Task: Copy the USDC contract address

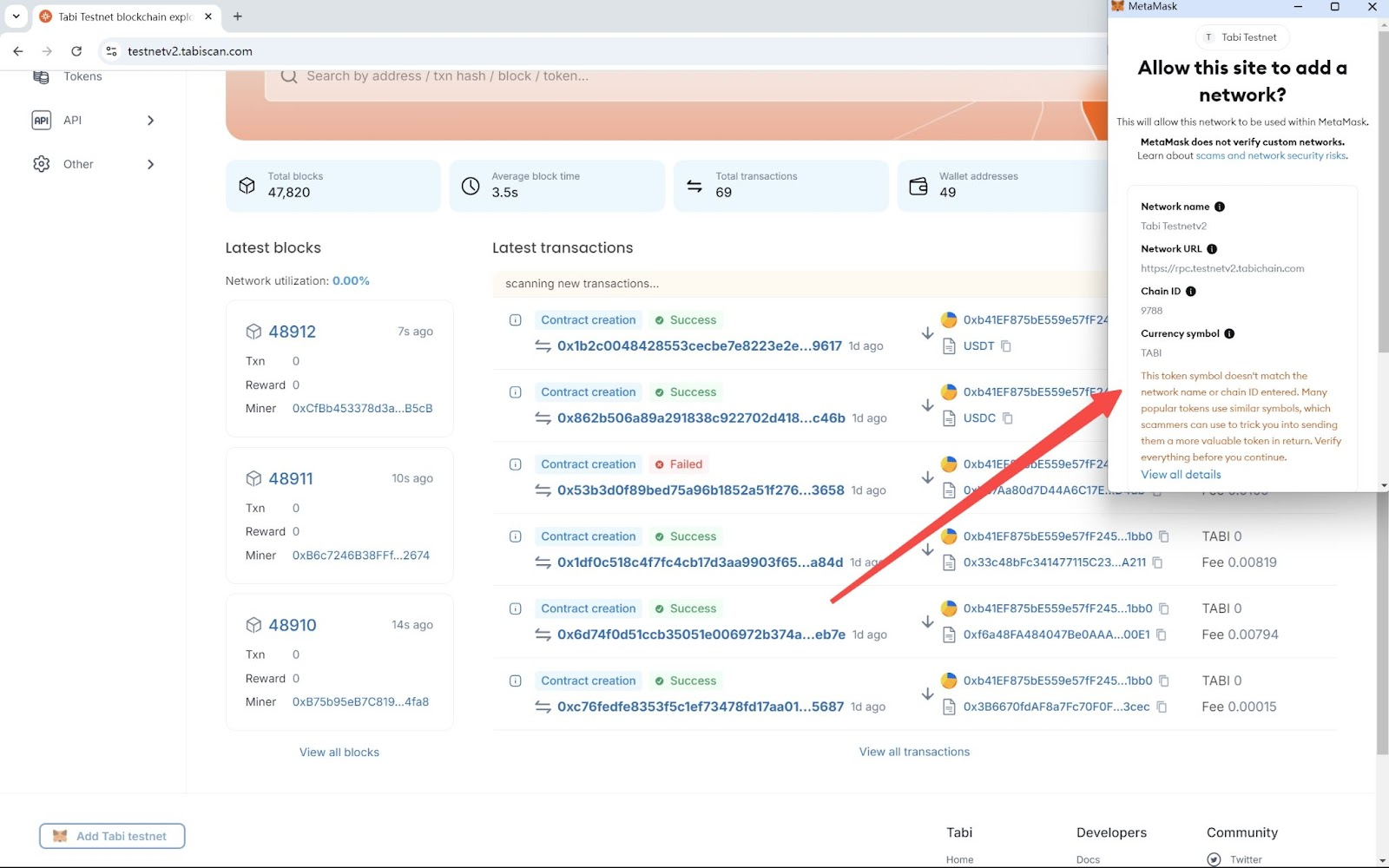Action: [x=1008, y=418]
